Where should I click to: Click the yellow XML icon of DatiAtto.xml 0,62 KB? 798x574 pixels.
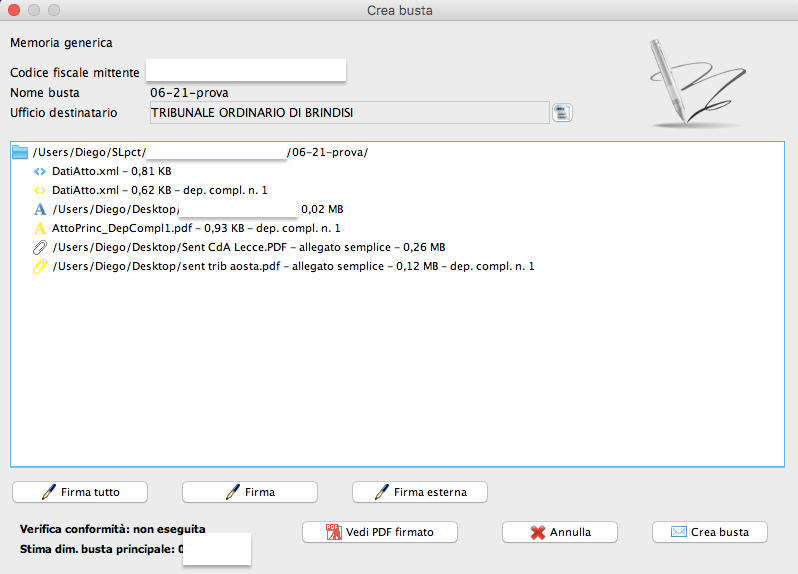pos(40,190)
